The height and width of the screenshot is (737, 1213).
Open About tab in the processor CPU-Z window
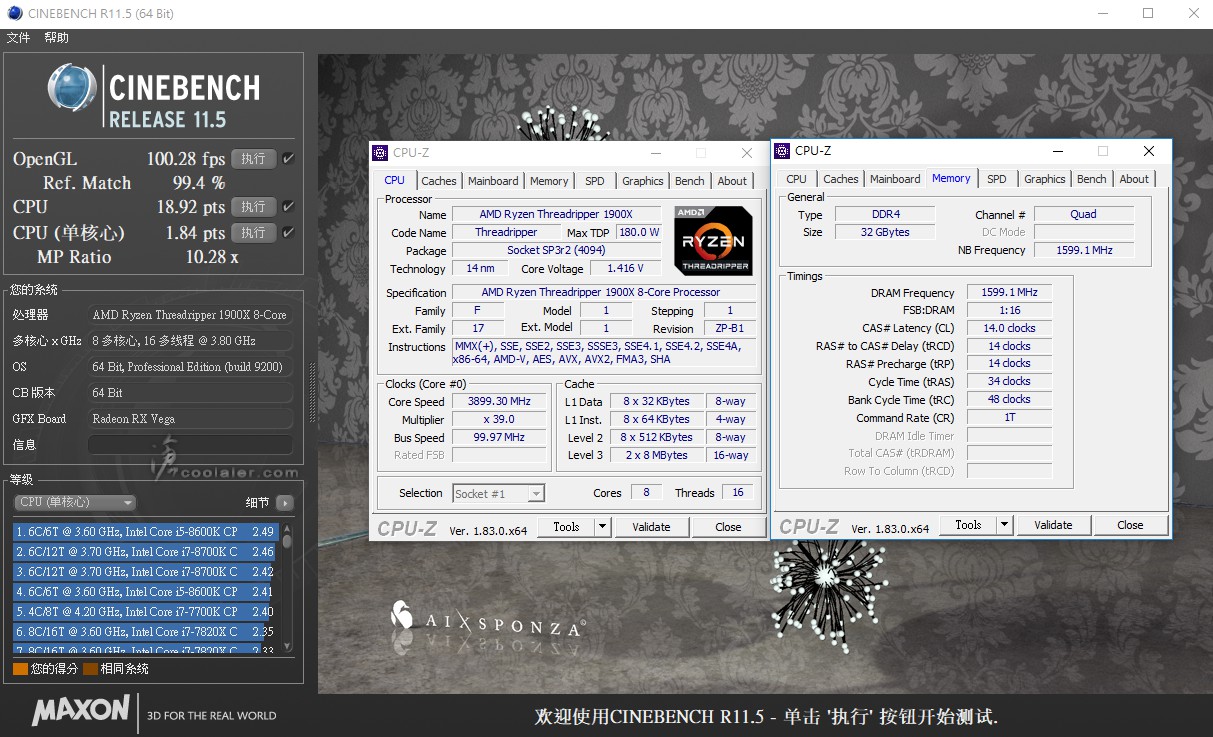click(x=732, y=181)
